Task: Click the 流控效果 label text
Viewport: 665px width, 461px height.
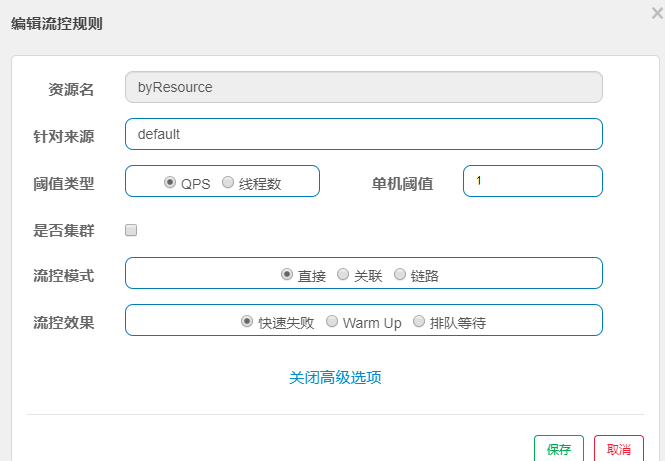Action: [64, 322]
